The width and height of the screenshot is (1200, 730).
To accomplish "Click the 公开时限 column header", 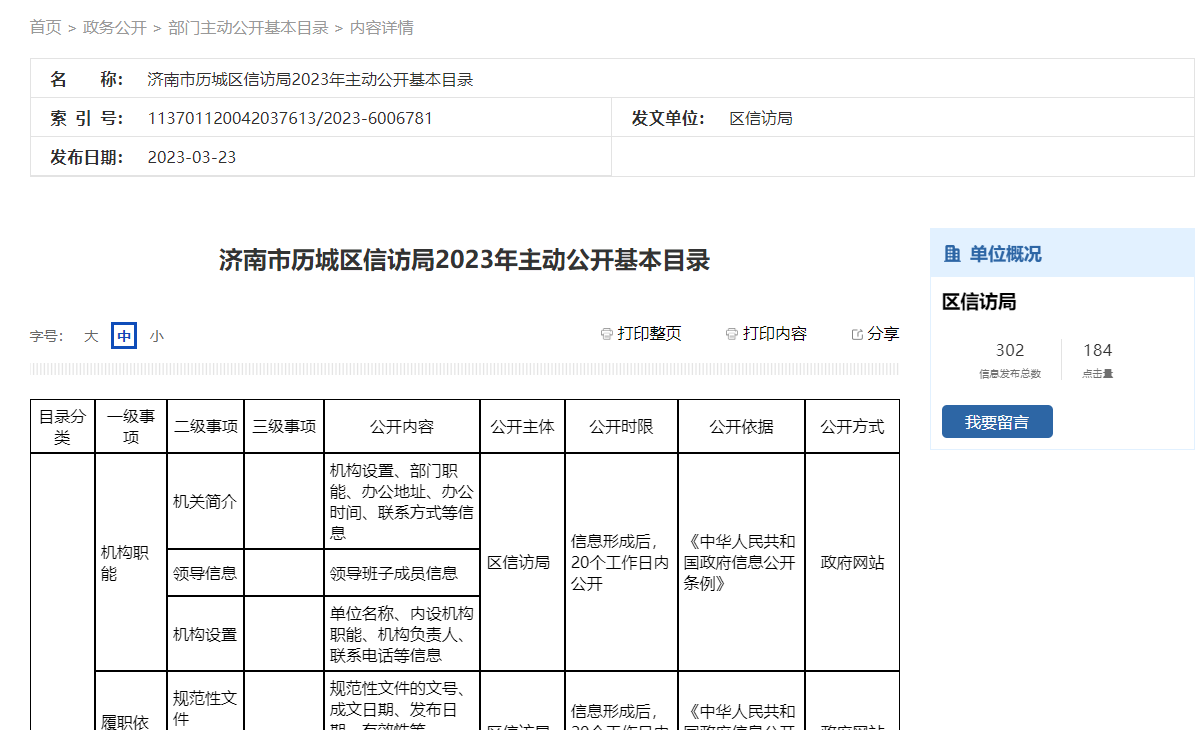I will point(621,427).
